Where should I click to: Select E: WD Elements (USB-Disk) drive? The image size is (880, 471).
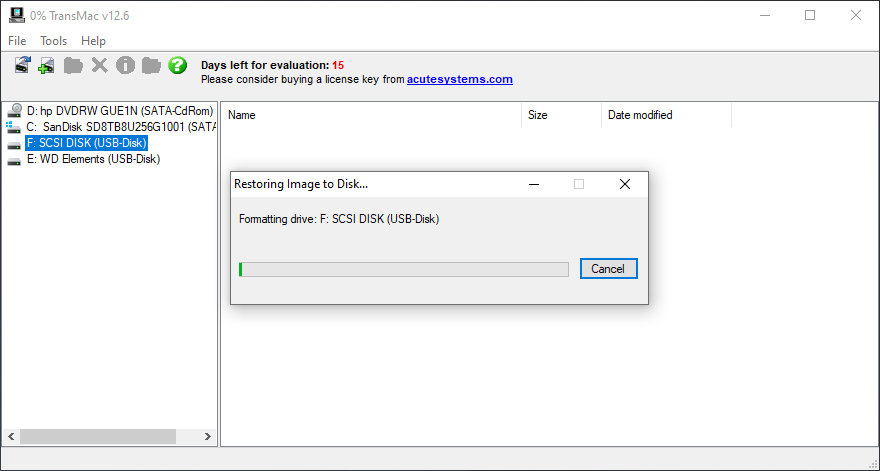point(93,159)
